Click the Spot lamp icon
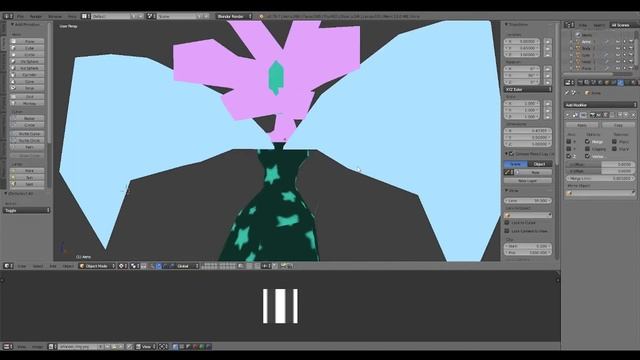The image size is (640, 360). pyautogui.click(x=13, y=184)
